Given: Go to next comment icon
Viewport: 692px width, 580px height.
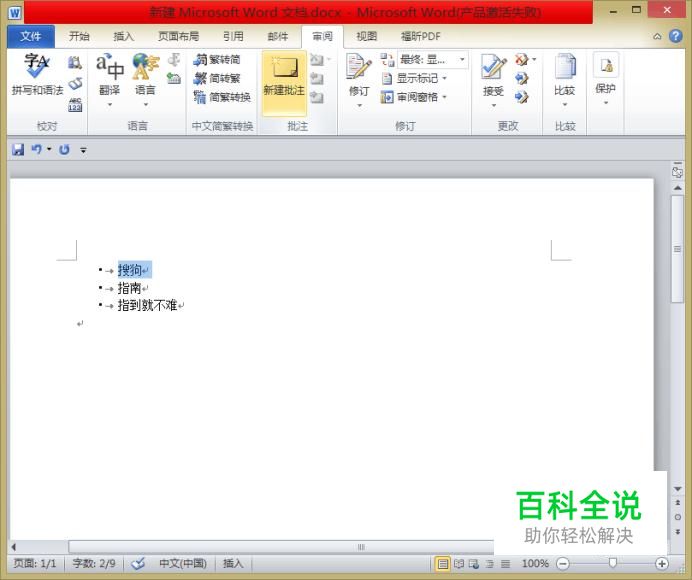Looking at the screenshot, I should (x=317, y=97).
